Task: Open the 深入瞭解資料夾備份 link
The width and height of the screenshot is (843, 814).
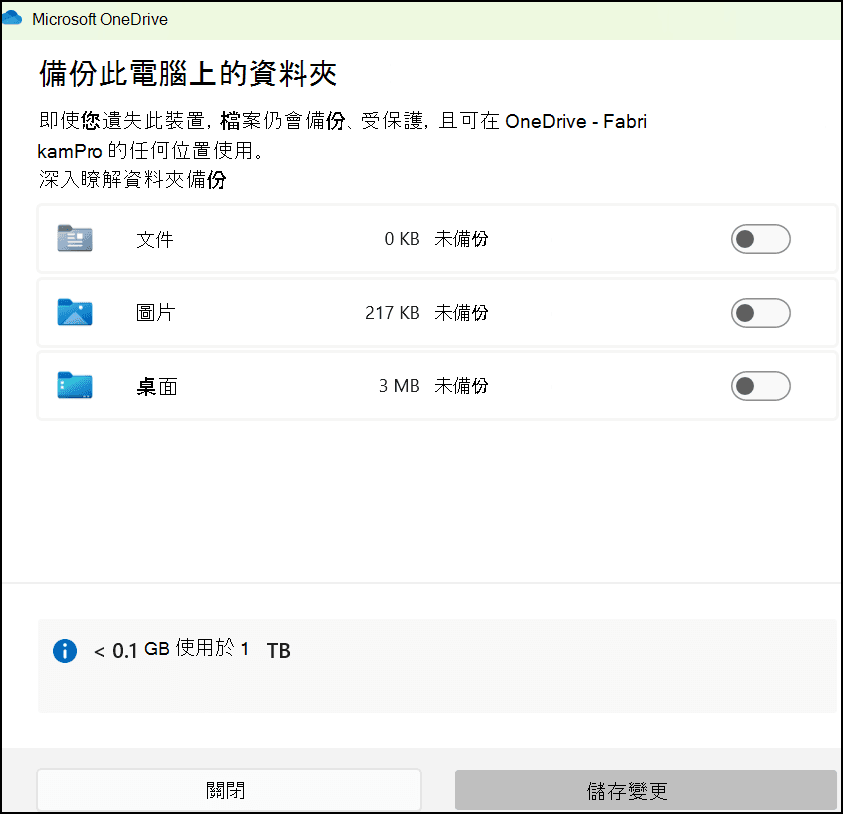Action: pos(132,179)
